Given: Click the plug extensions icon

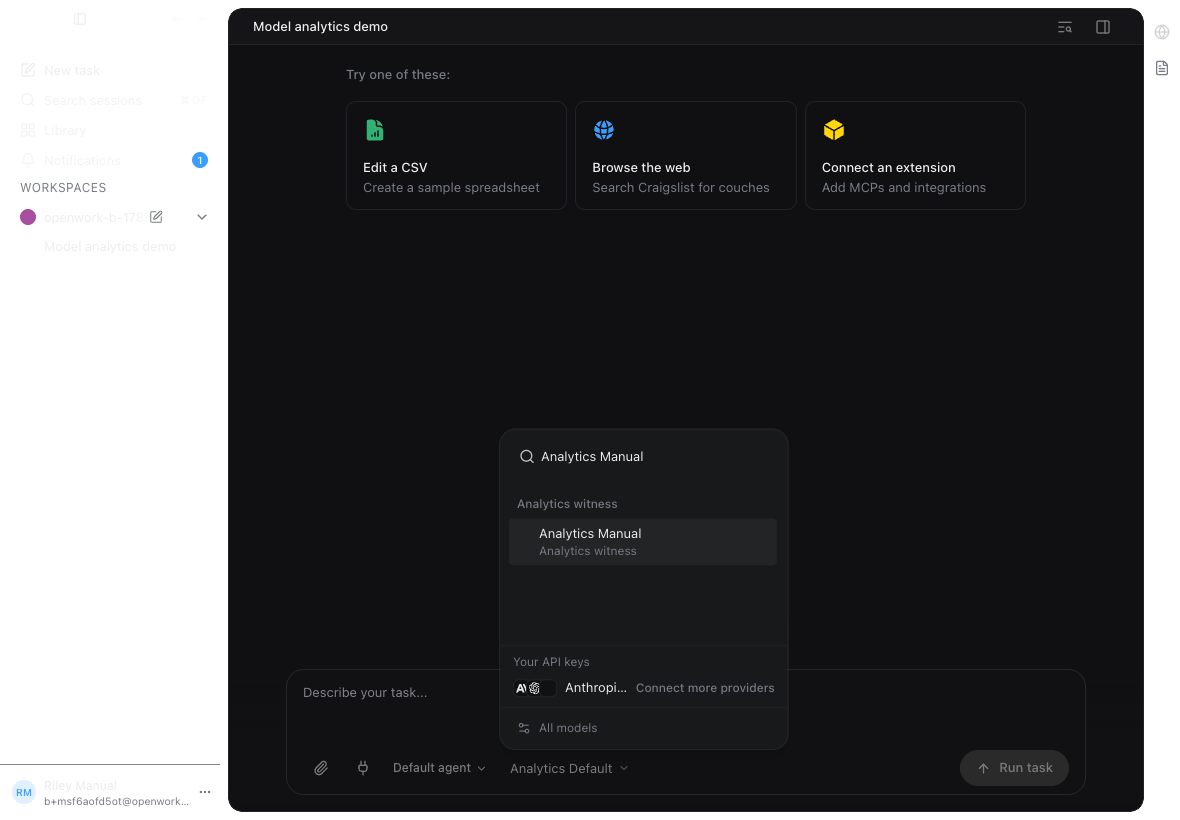Looking at the screenshot, I should (363, 768).
